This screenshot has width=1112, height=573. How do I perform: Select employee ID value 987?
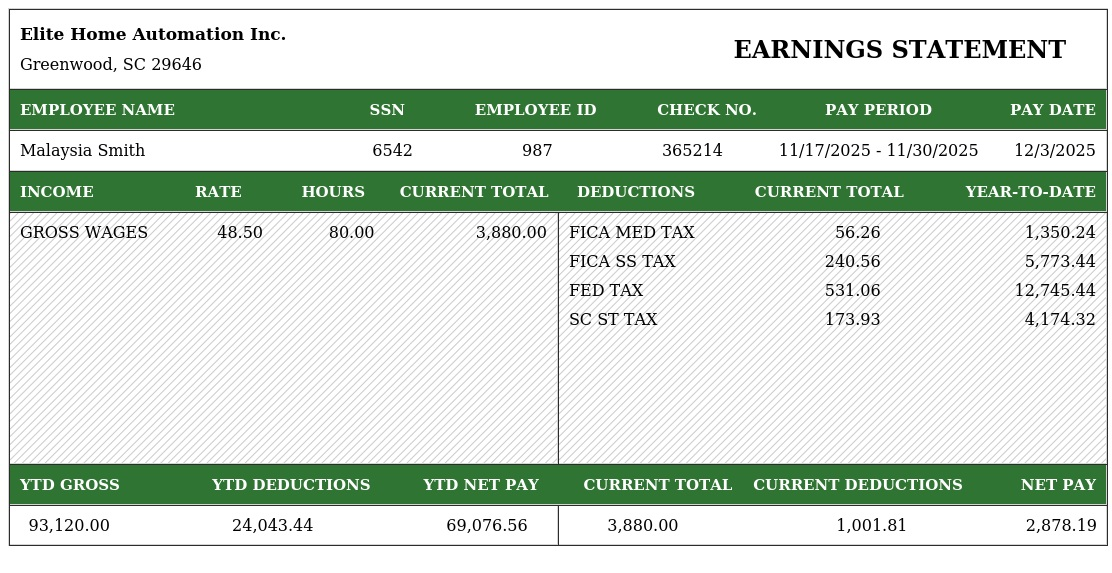[537, 150]
